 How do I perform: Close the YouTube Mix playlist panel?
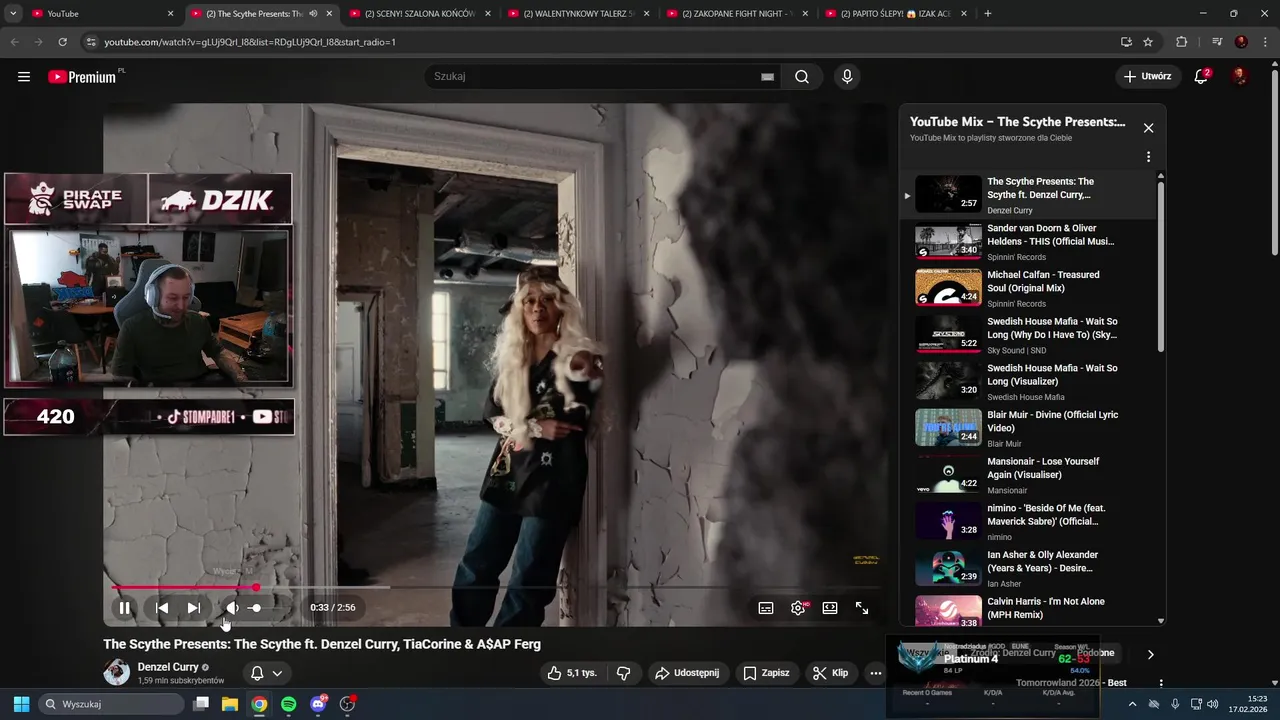pos(1148,128)
